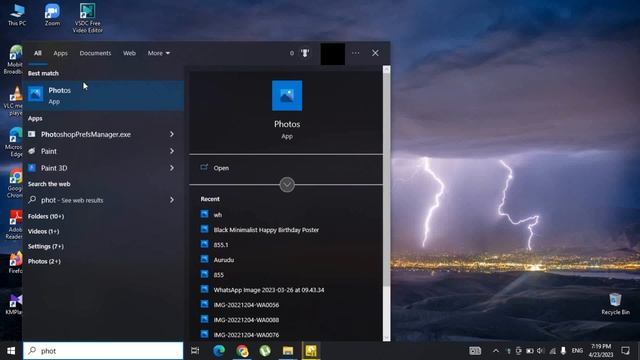Click the large Photos app tile icon
The height and width of the screenshot is (360, 640).
[x=287, y=96]
